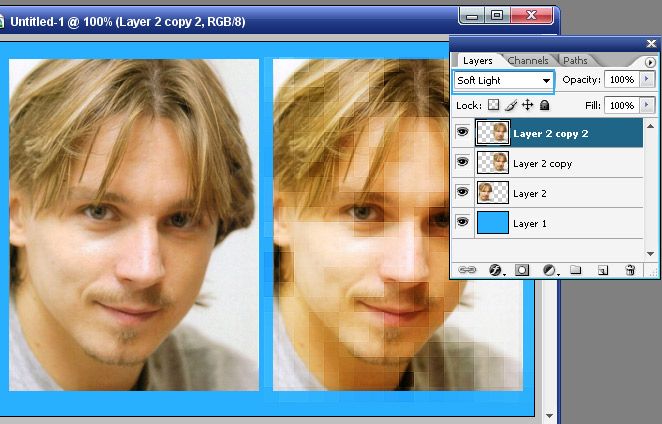The height and width of the screenshot is (424, 662).
Task: Click the Fill value field
Action: pyautogui.click(x=622, y=105)
